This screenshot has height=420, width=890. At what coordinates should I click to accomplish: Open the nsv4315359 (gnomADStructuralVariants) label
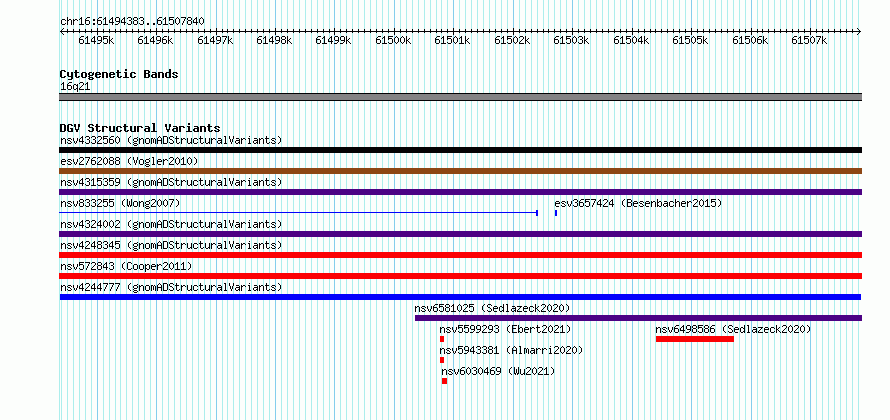coord(171,182)
